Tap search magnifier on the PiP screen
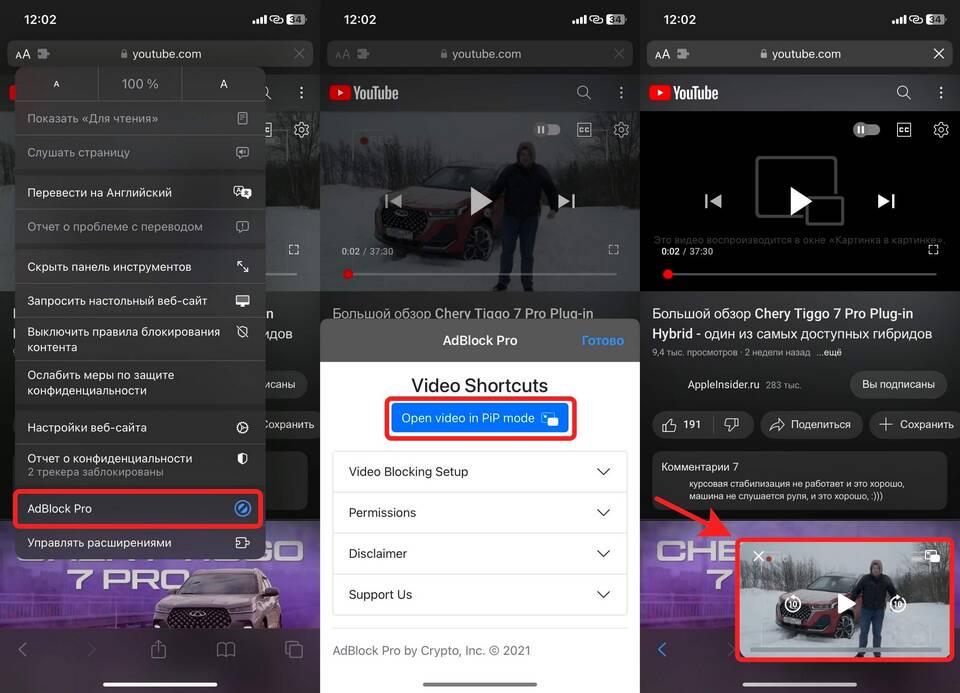960x693 pixels. (x=904, y=92)
